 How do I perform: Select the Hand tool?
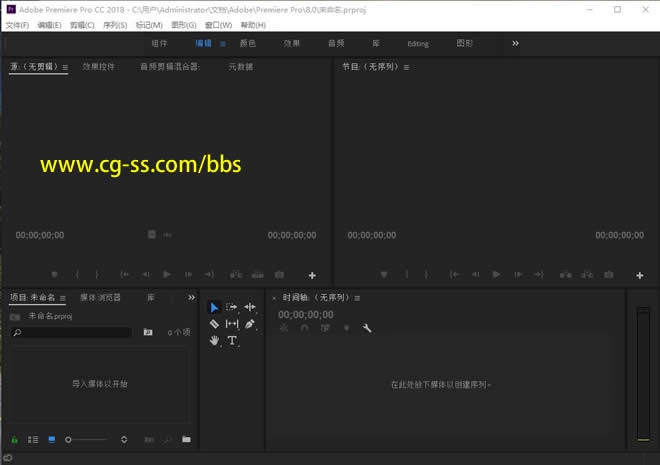click(x=214, y=341)
